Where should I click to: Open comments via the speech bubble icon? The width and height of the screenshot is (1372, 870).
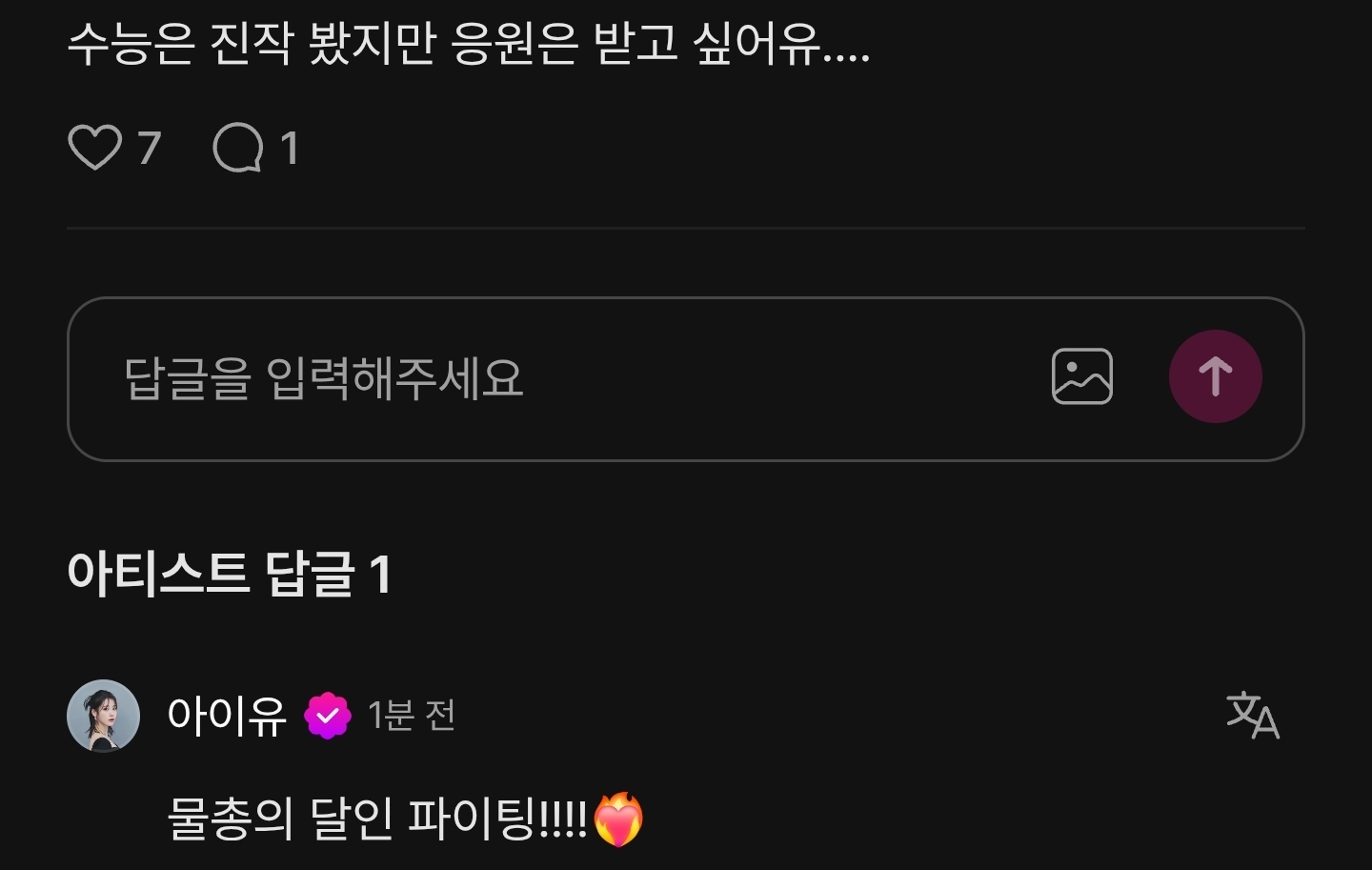(238, 148)
